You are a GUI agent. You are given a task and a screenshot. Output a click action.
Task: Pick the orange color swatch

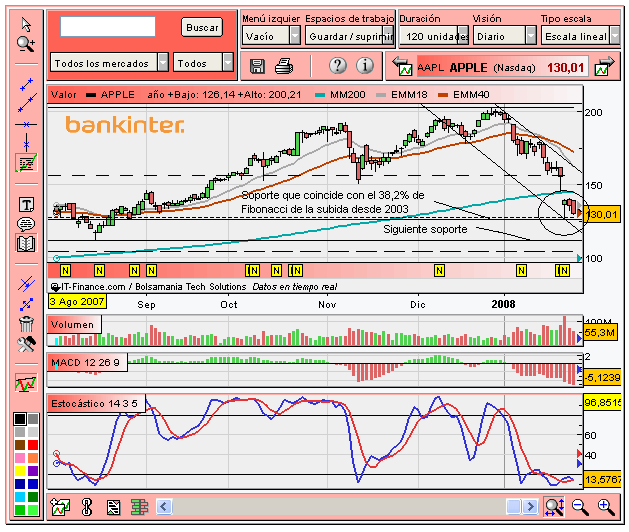click(x=33, y=458)
